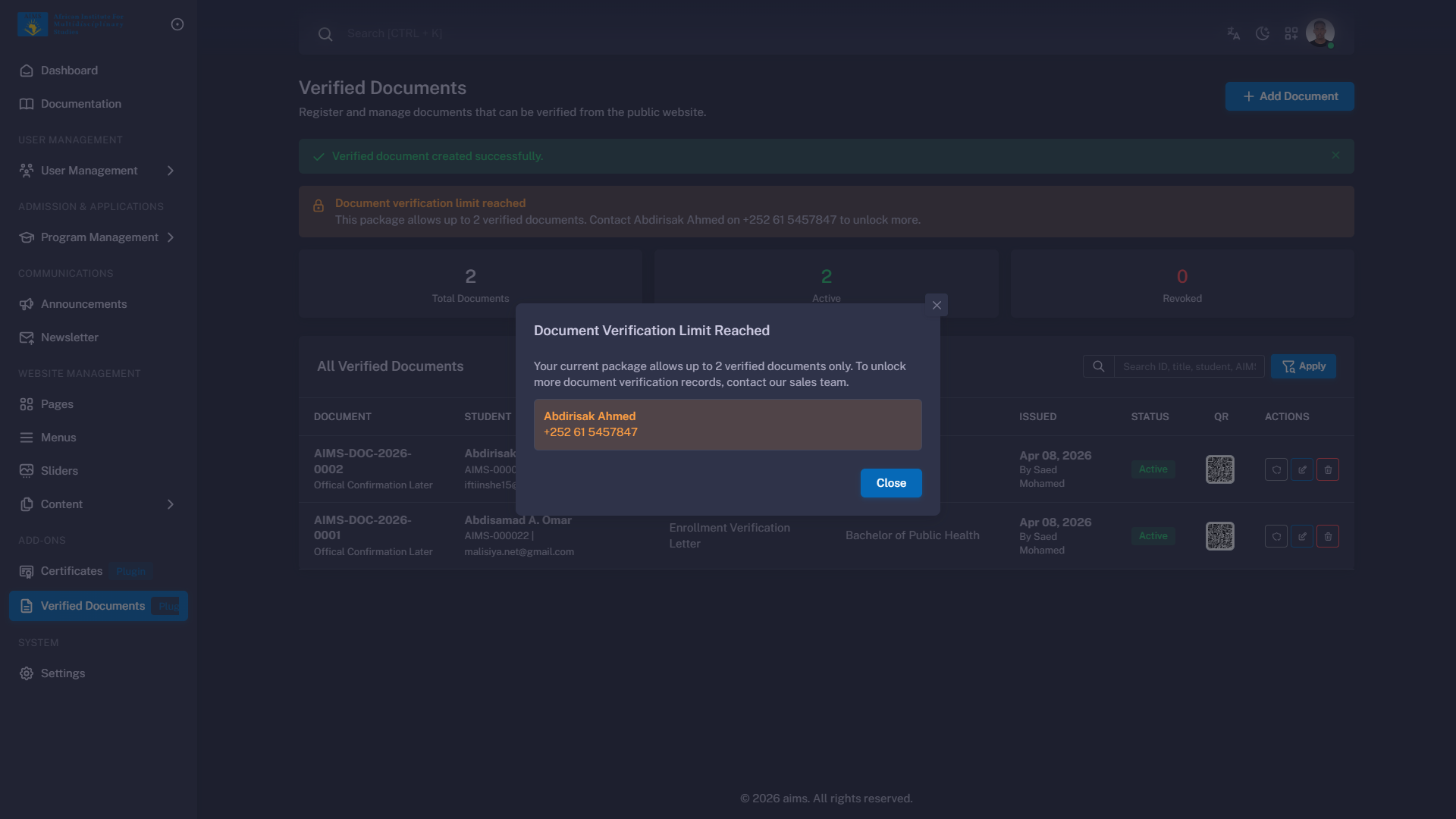Toggle dark mode moon icon

1263,33
